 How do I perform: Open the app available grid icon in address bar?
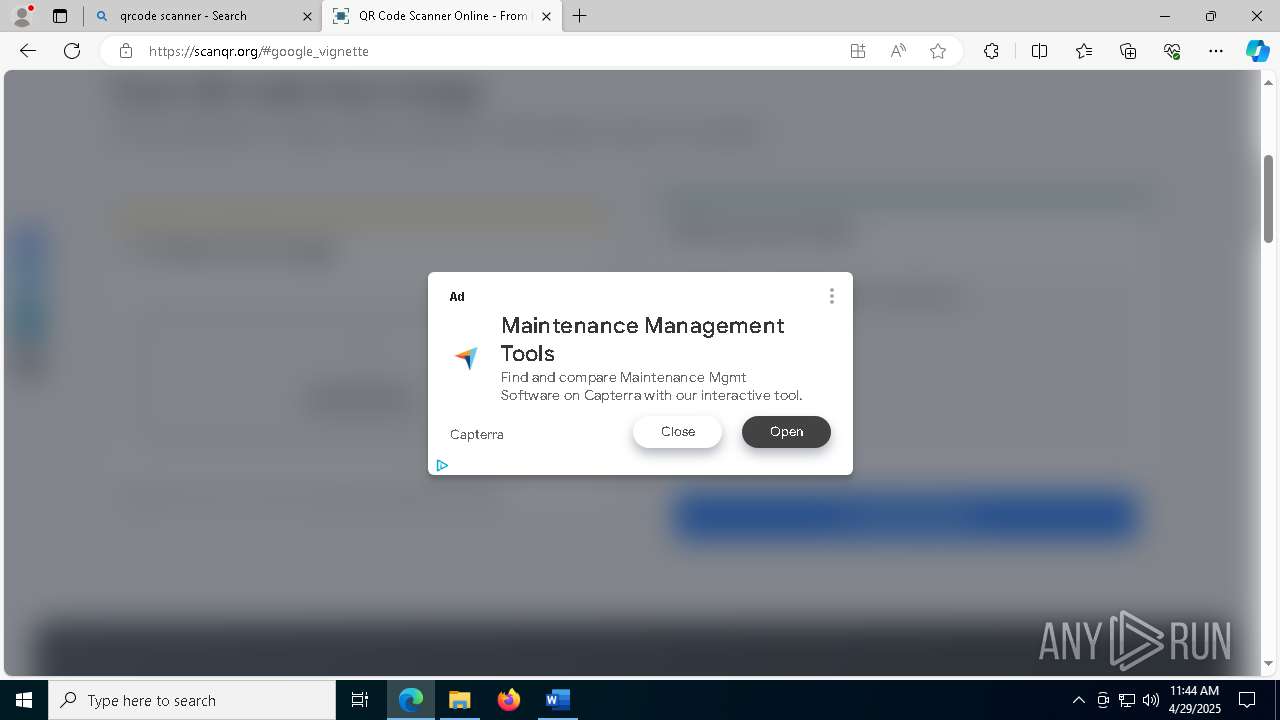pos(858,51)
